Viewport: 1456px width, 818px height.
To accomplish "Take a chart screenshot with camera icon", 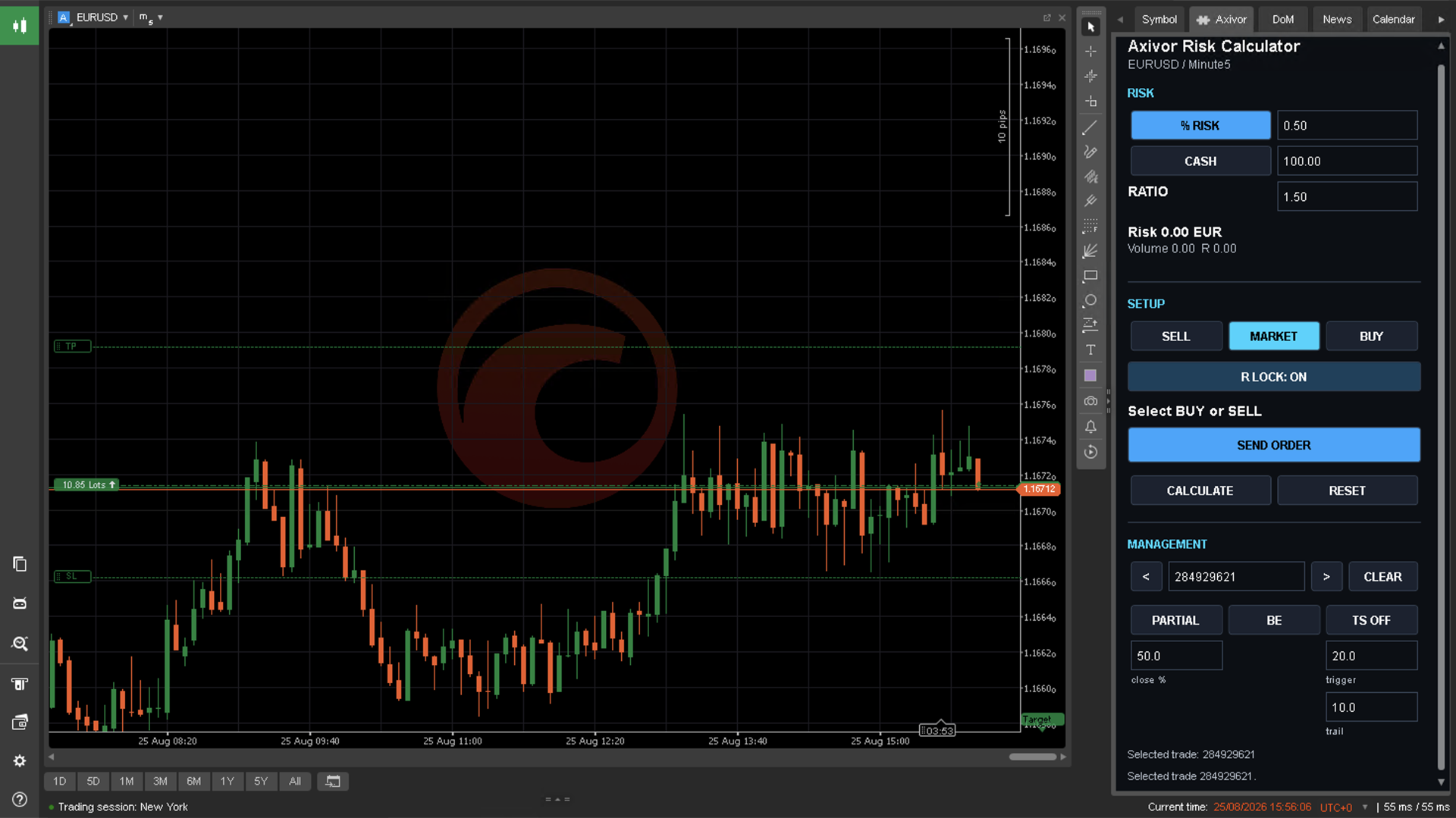I will pyautogui.click(x=1090, y=401).
